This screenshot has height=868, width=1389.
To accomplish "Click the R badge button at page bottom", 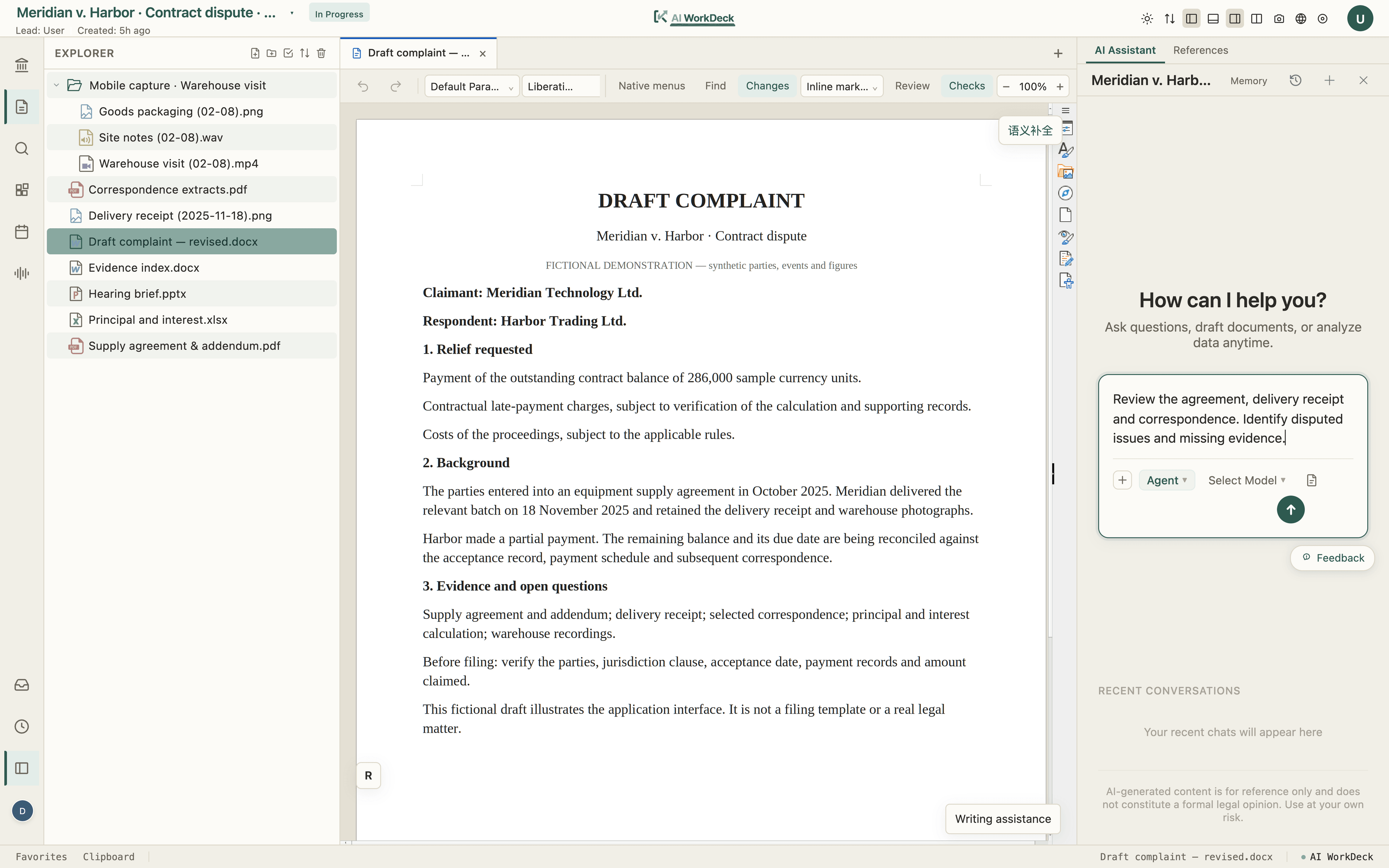I will [369, 775].
